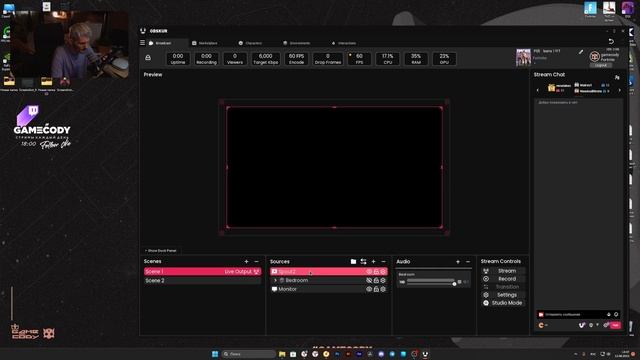Click the folder icon in the Sources header
The image size is (640, 360).
(x=353, y=262)
